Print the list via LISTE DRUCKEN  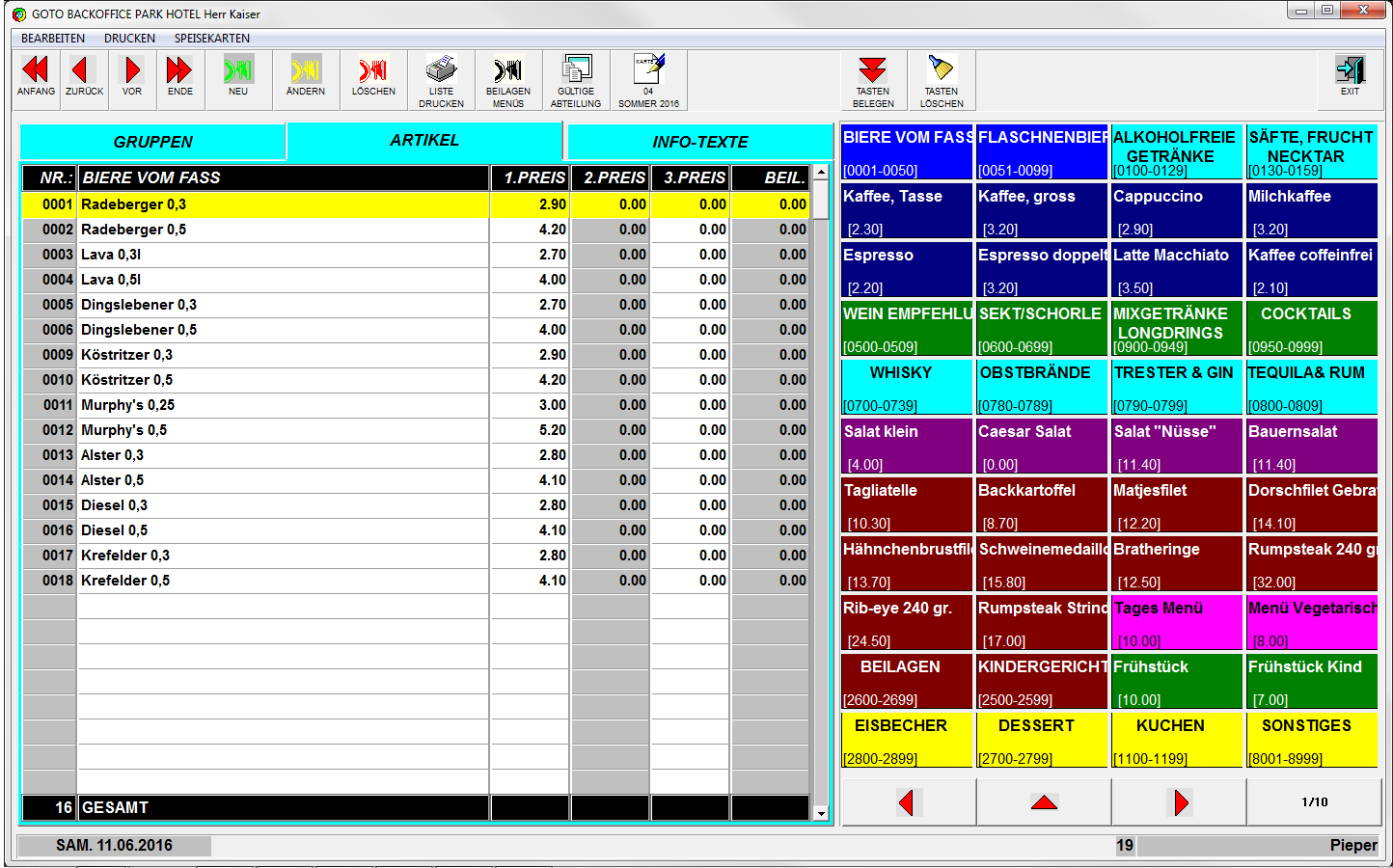click(441, 71)
